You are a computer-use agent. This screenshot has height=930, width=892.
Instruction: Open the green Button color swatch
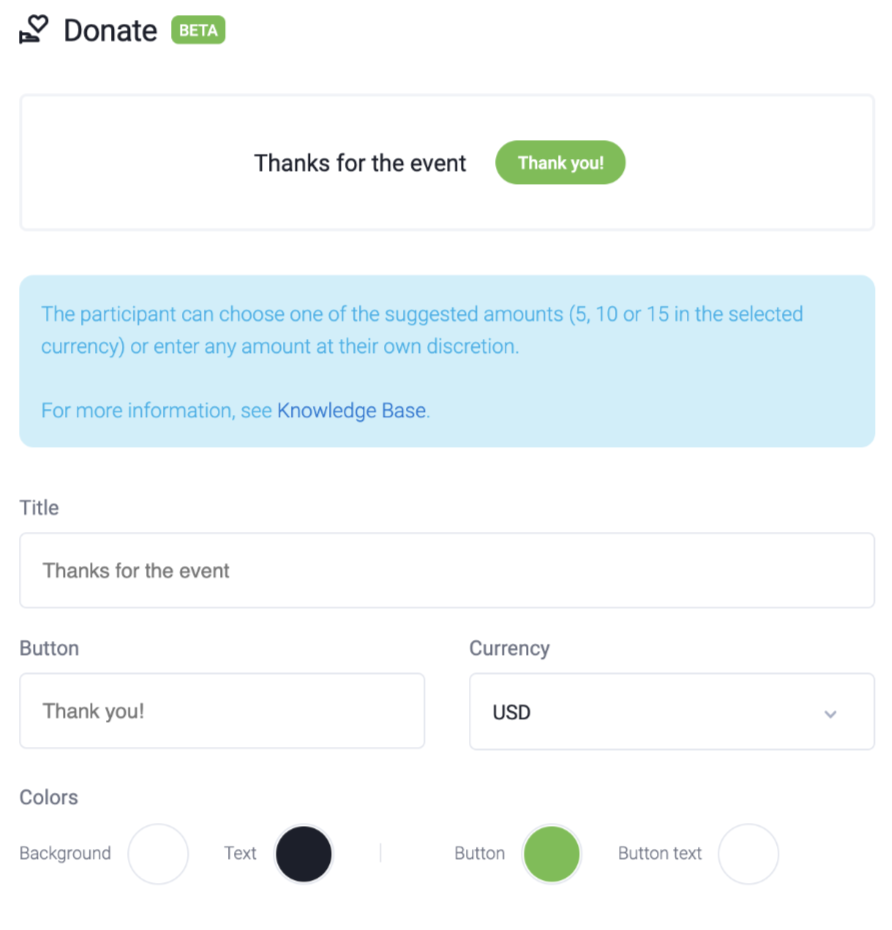(x=551, y=854)
